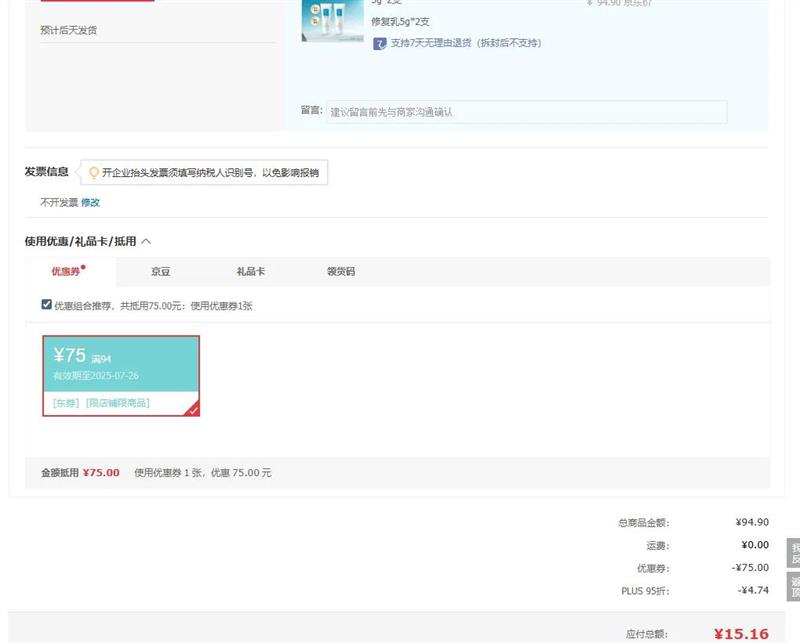Click the 7-day return policy badge icon

380,43
